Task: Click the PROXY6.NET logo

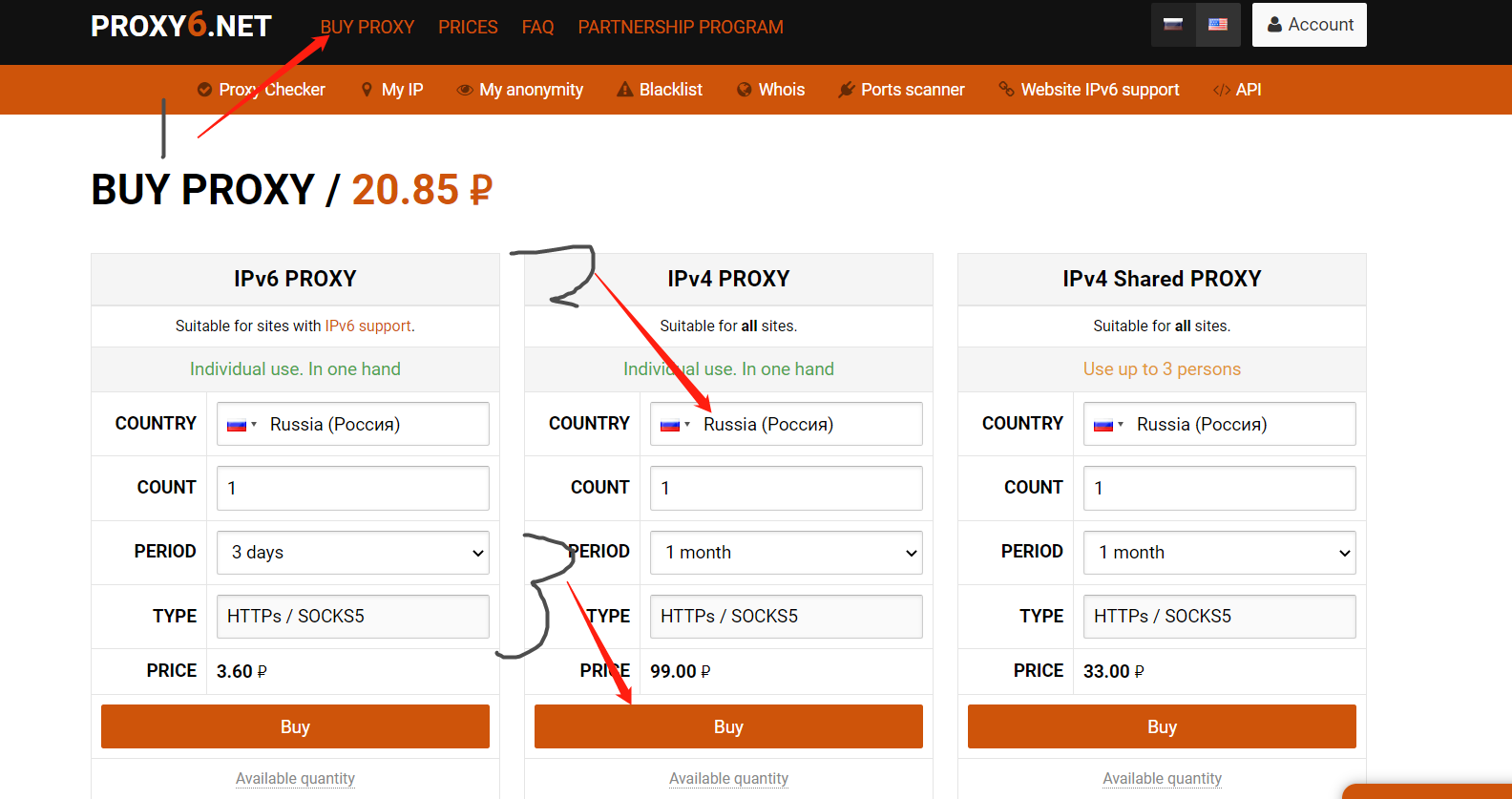Action: click(181, 26)
